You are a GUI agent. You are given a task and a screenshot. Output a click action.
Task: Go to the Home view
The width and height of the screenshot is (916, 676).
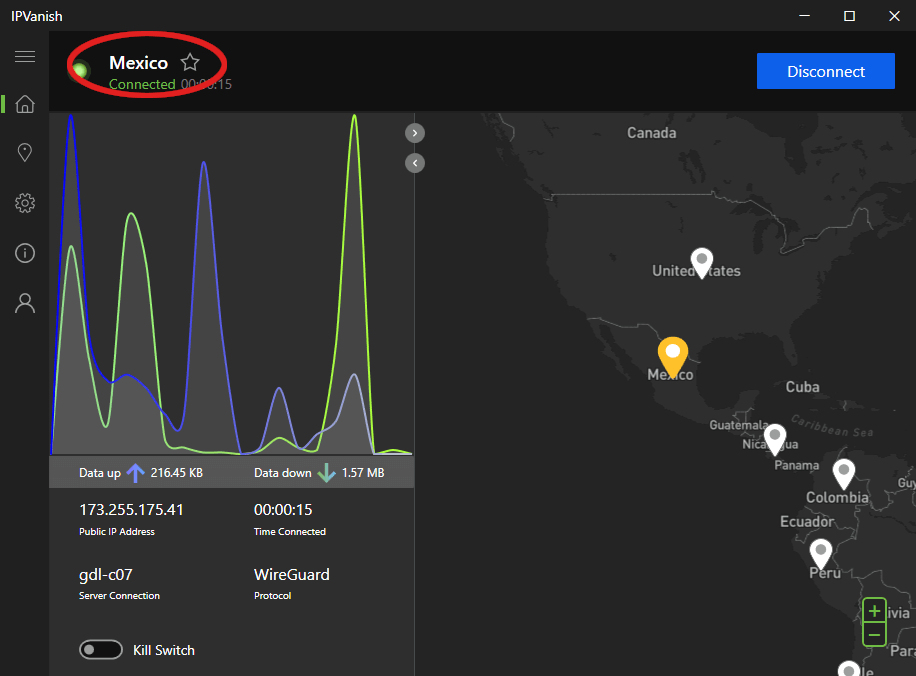(25, 104)
